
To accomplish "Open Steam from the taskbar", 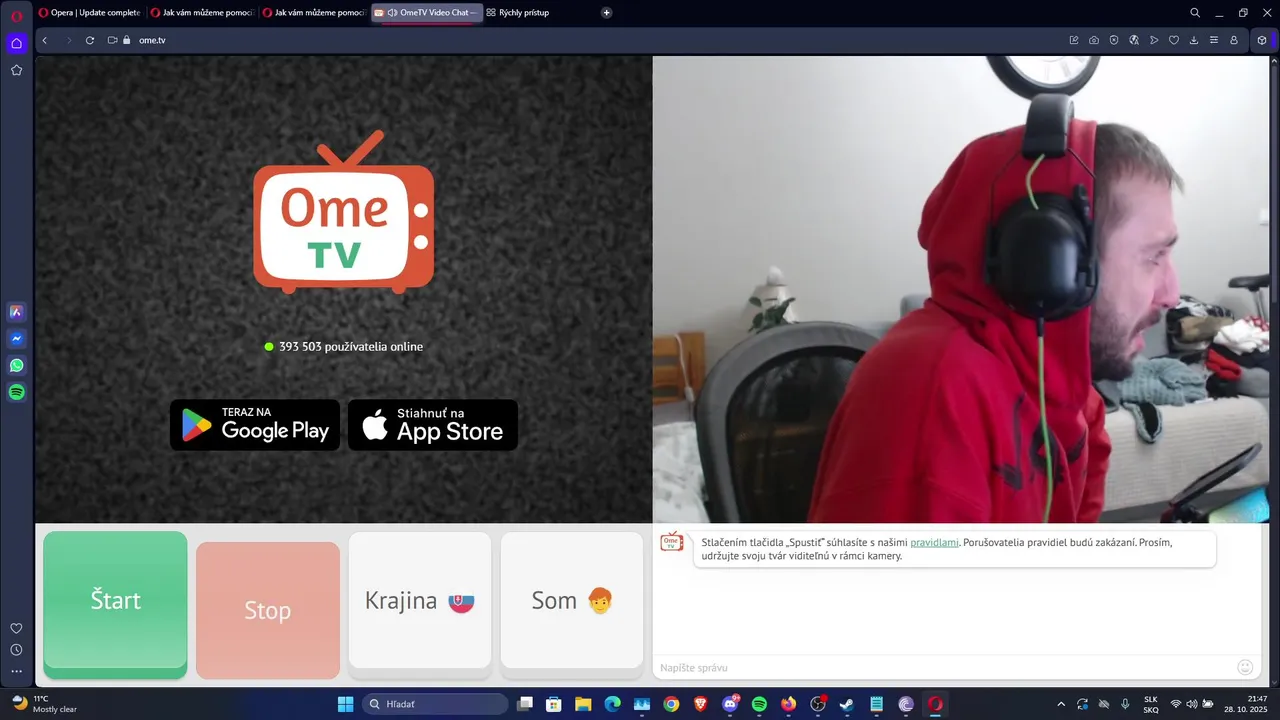I will pos(847,704).
